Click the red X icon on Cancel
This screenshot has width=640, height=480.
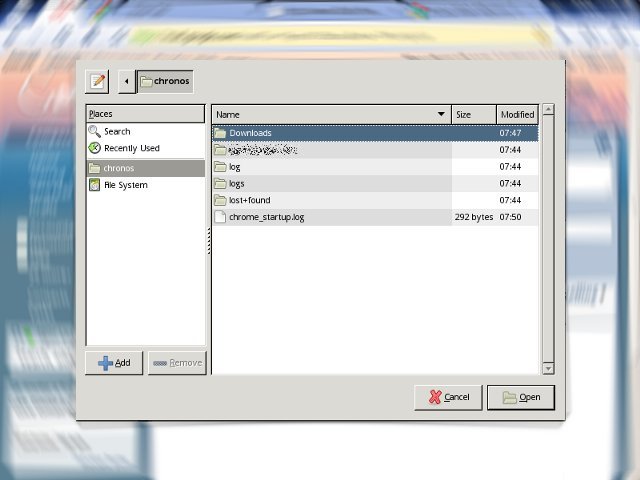(435, 397)
